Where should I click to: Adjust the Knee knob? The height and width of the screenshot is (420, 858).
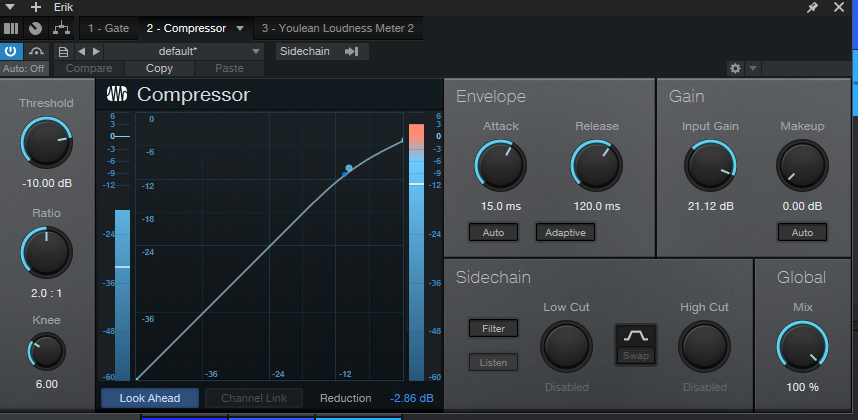47,351
